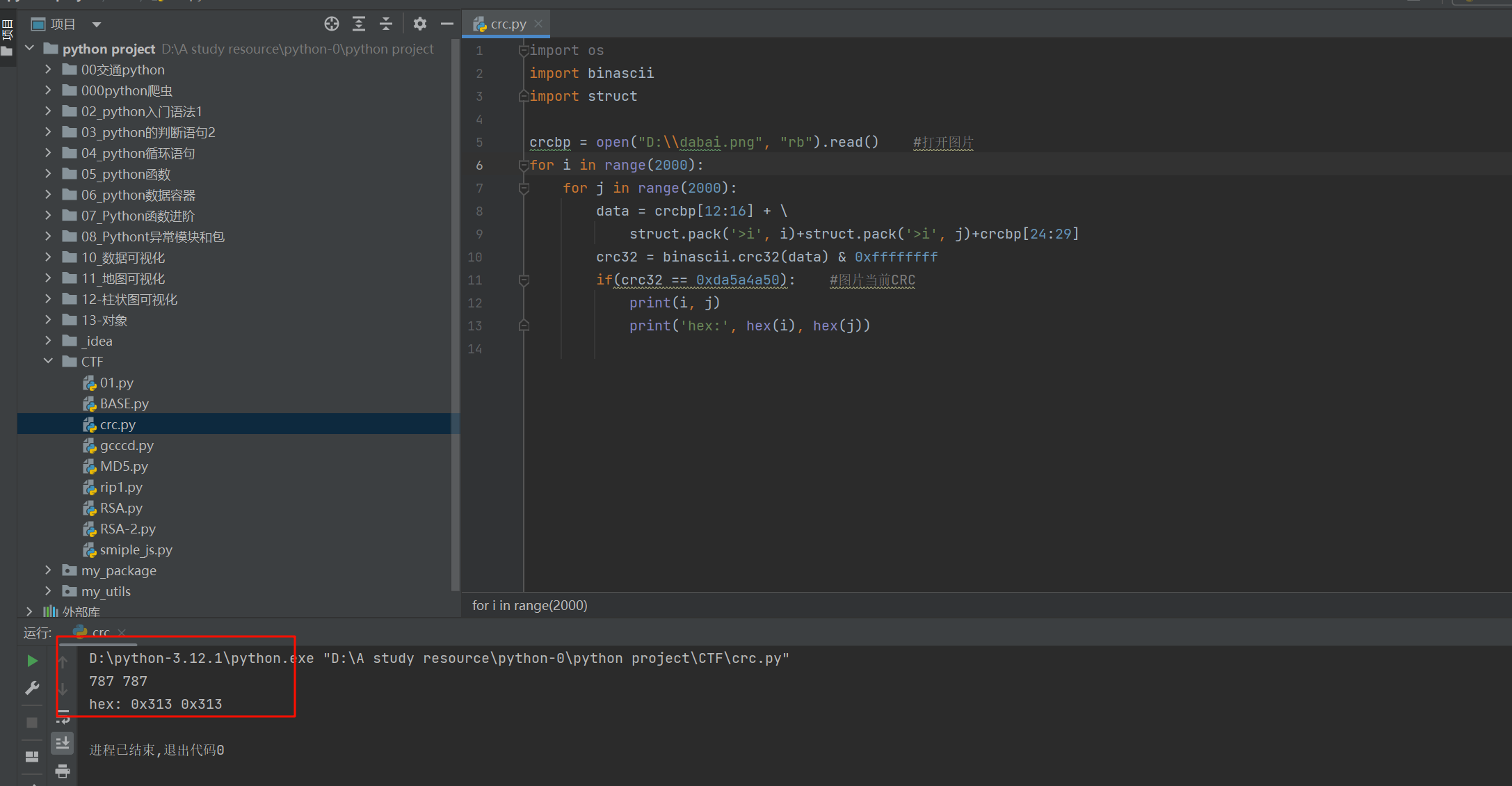Toggle soft-wrap in run console
Screen dimensions: 1512x786
[63, 716]
